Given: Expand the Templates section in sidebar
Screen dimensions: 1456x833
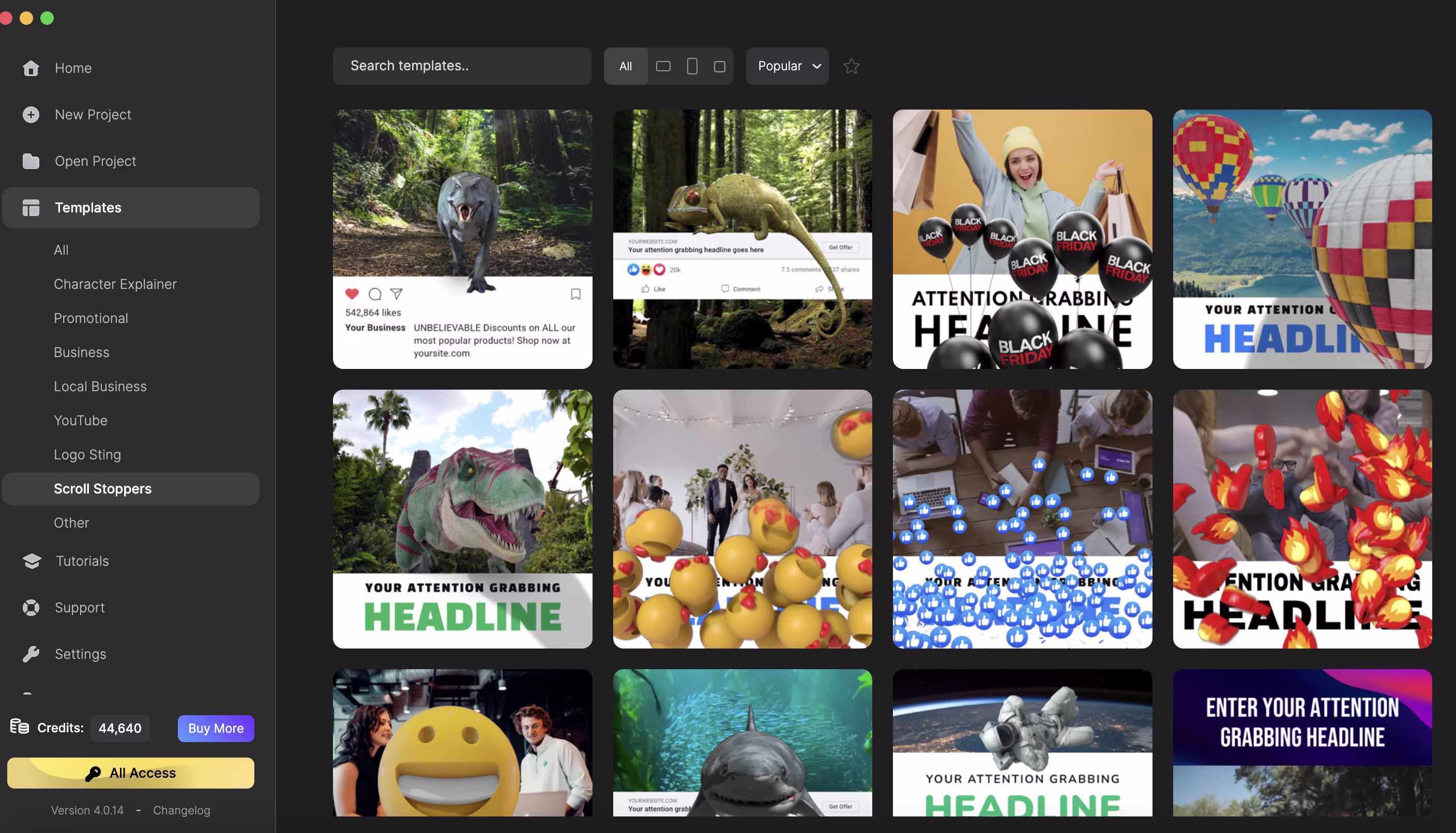Looking at the screenshot, I should pos(87,207).
